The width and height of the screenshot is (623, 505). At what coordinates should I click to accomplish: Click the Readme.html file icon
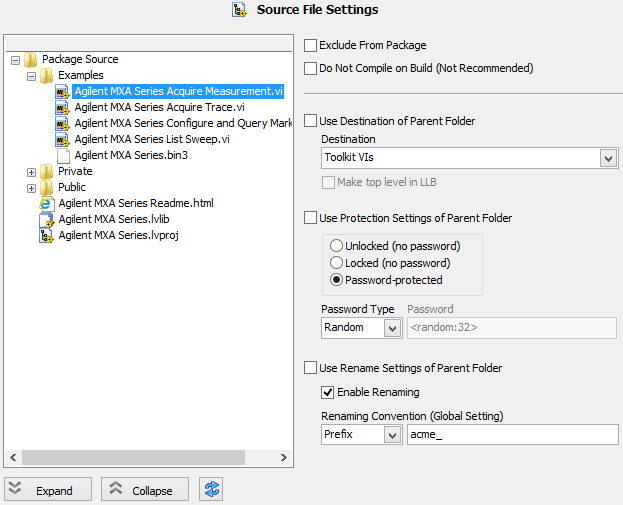click(x=47, y=203)
